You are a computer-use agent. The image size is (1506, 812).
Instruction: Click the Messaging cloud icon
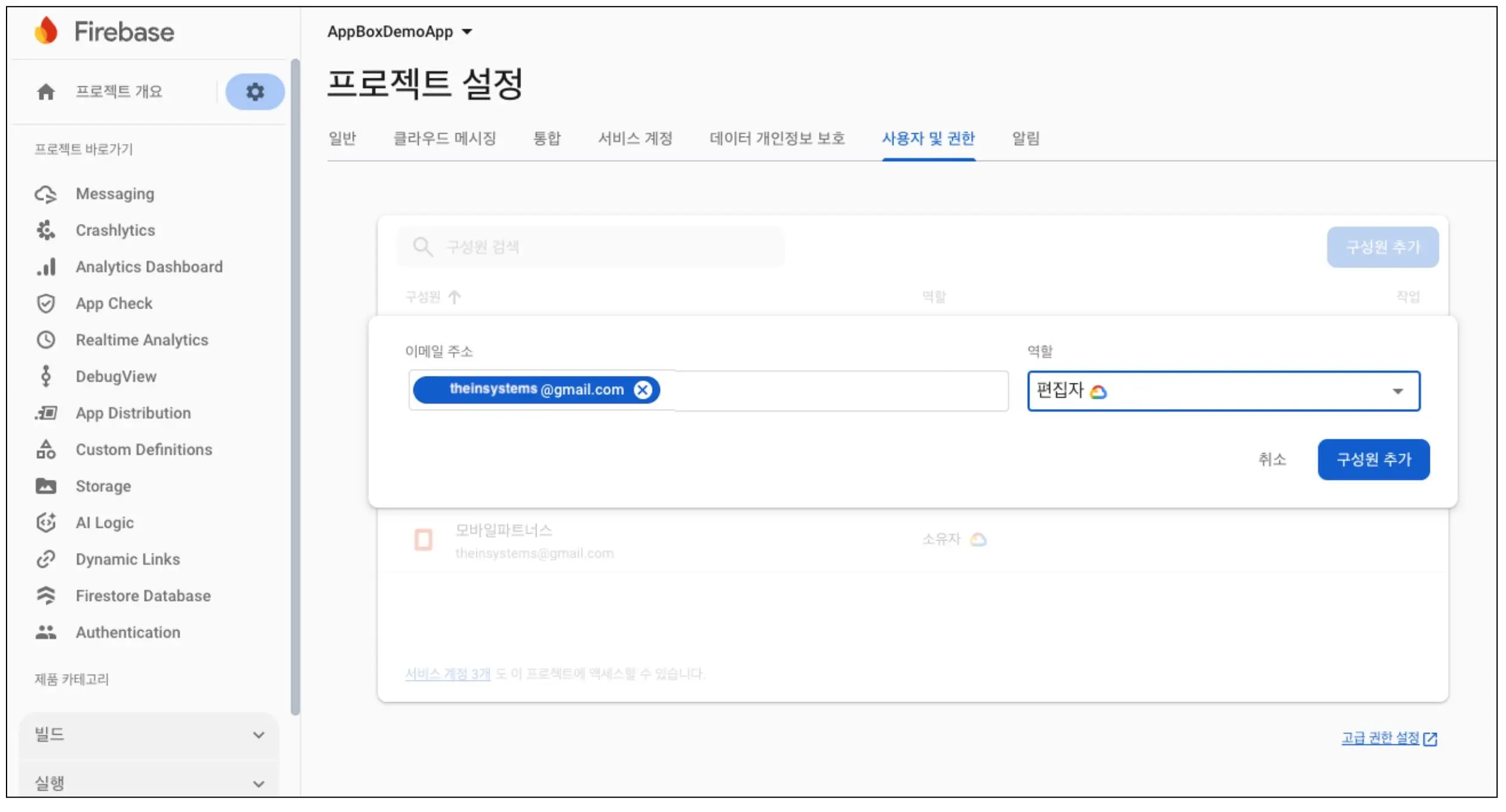pyautogui.click(x=46, y=194)
